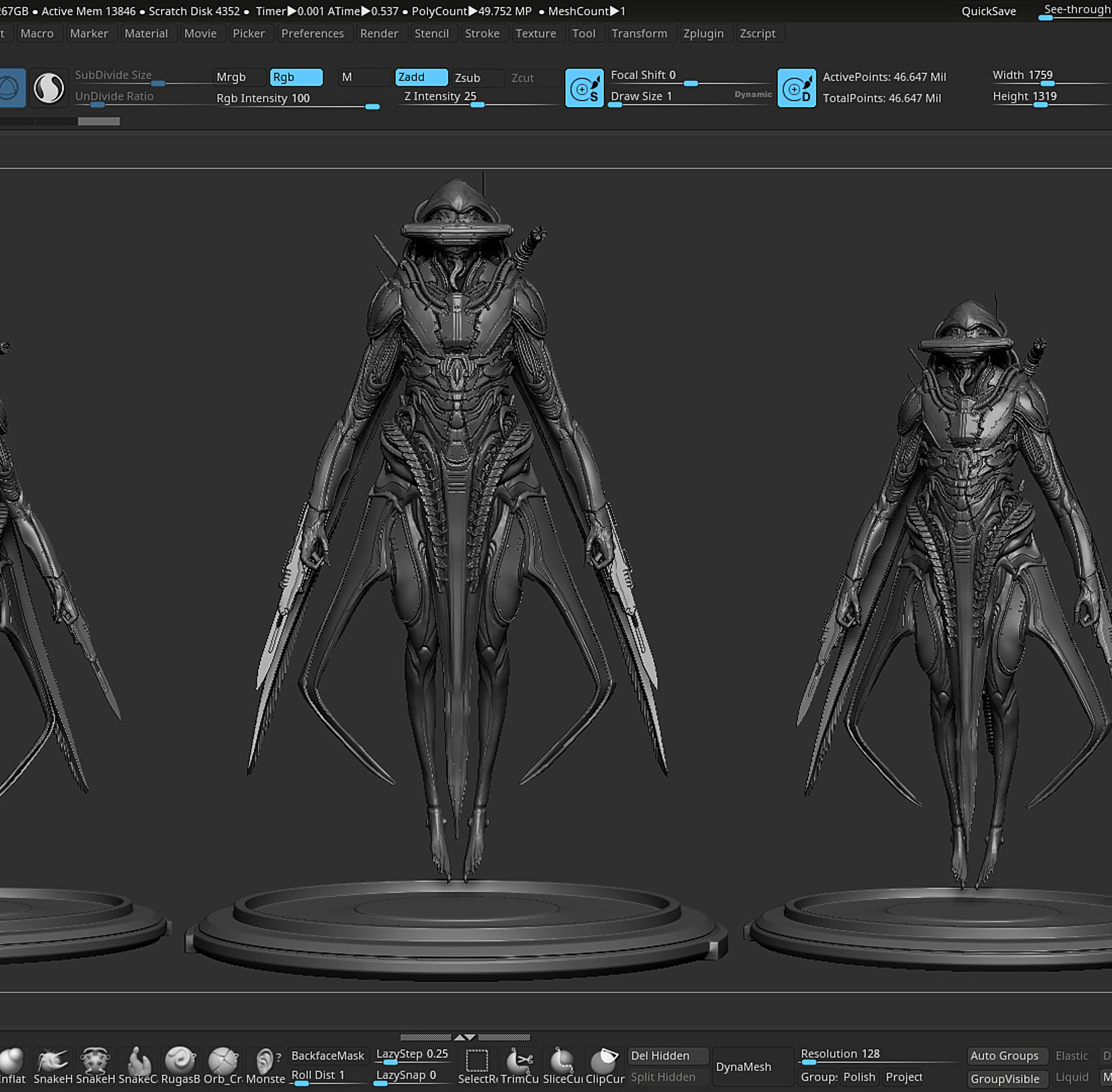
Task: Open the Render menu
Action: [x=379, y=33]
